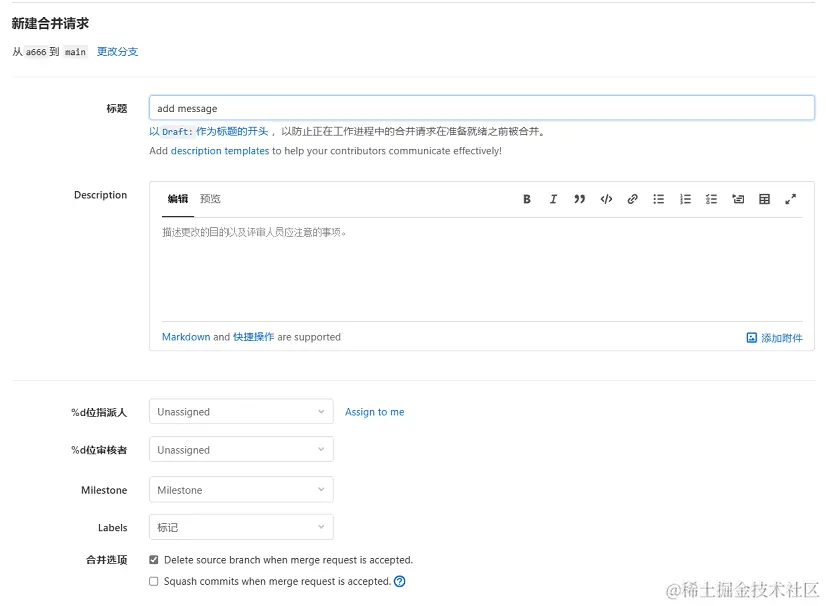Open help icon beside Squash commits

coord(400,581)
